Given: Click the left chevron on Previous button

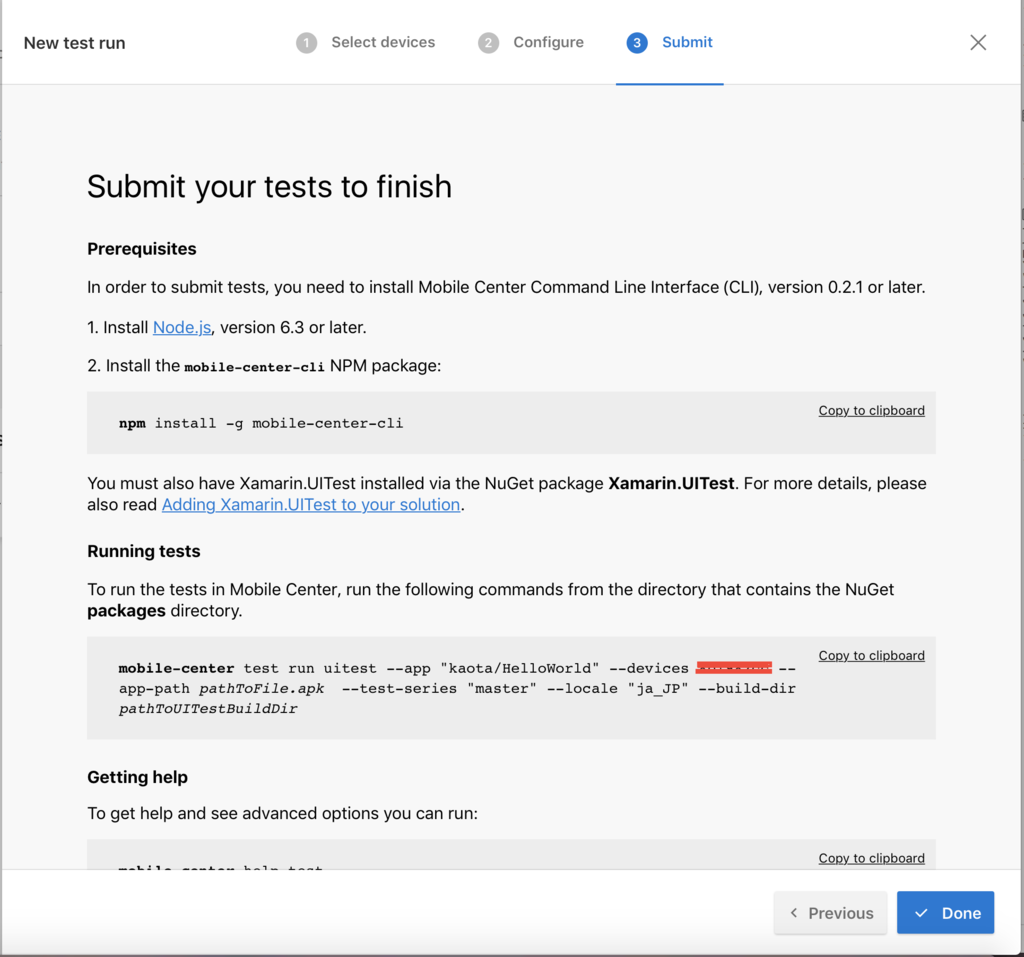Looking at the screenshot, I should tap(793, 913).
